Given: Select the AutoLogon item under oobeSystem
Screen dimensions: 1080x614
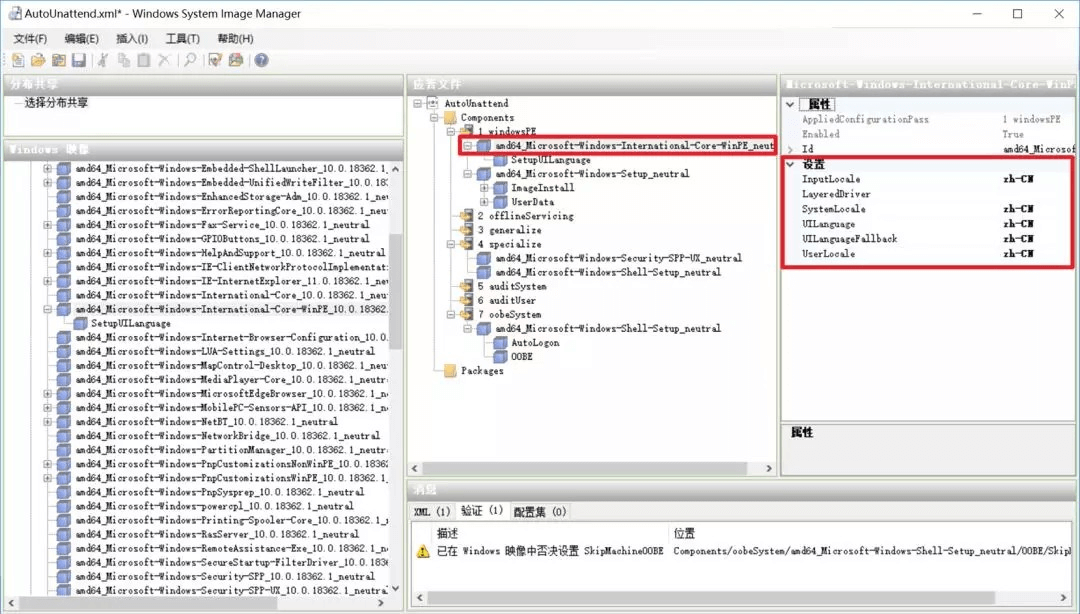Looking at the screenshot, I should pyautogui.click(x=535, y=342).
